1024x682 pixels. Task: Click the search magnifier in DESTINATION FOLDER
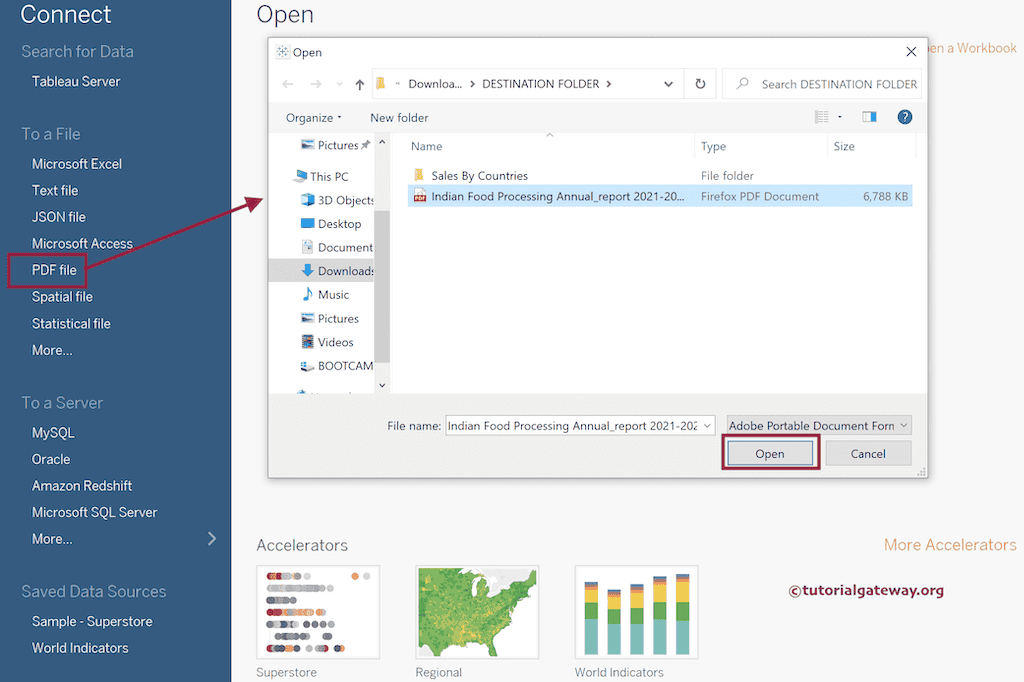point(743,83)
